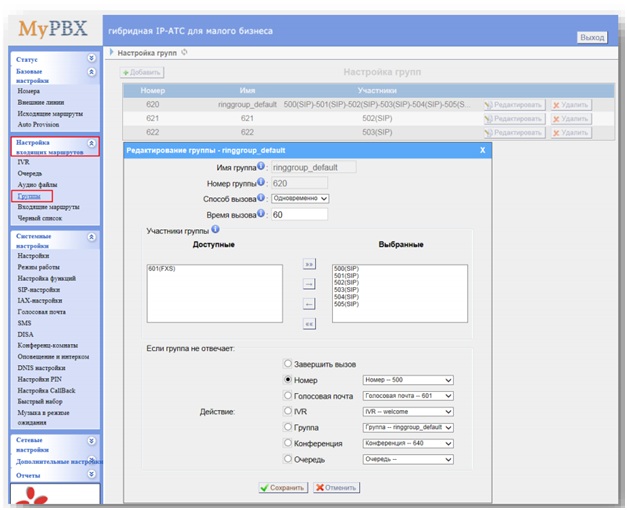This screenshot has width=627, height=510.
Task: Close the group edit dialog with X
Action: coord(482,150)
